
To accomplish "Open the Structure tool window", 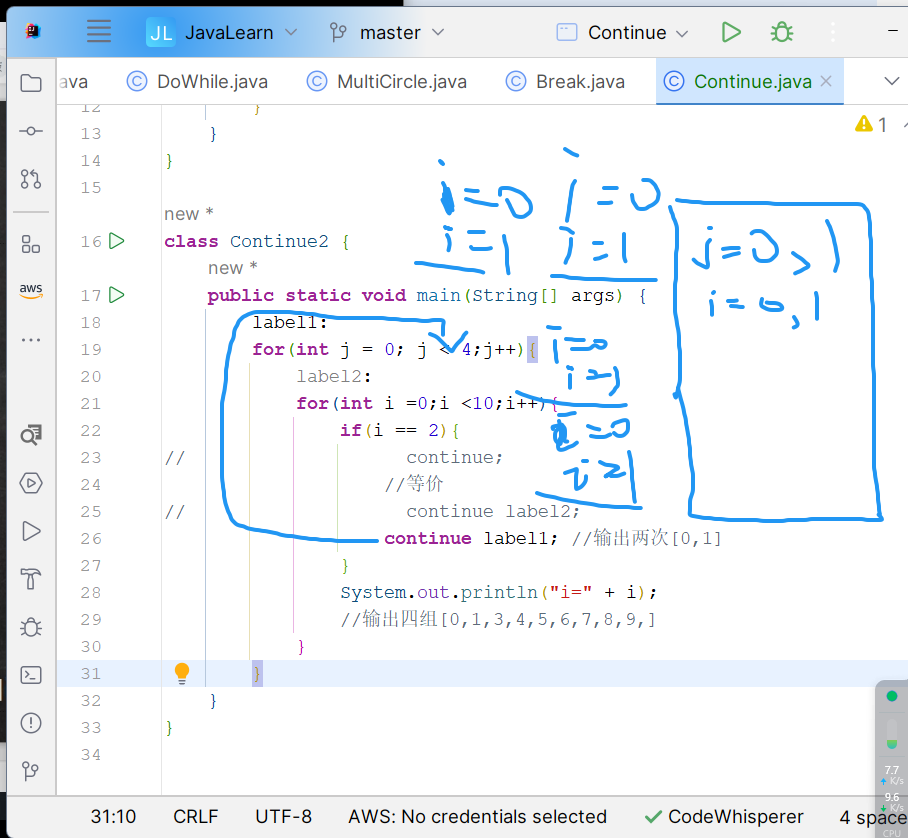I will [31, 244].
